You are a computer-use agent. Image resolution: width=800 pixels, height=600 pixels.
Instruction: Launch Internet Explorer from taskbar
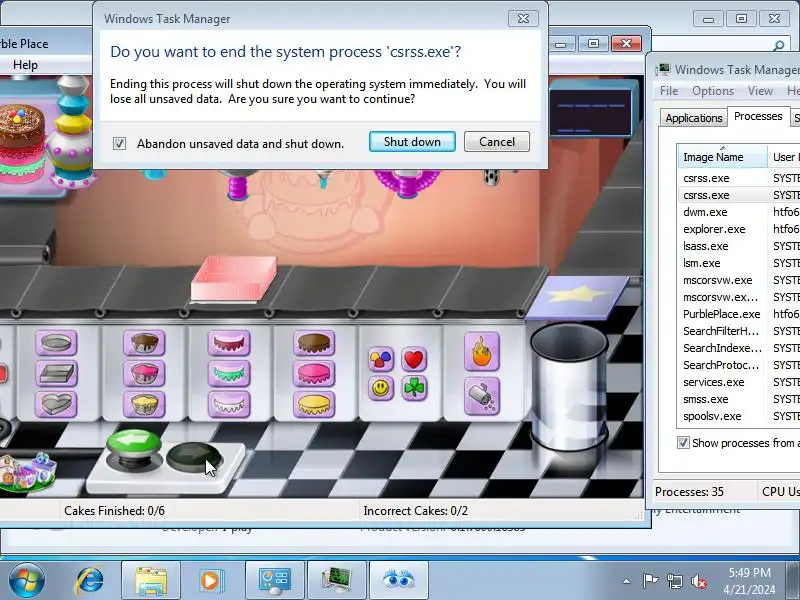point(89,581)
